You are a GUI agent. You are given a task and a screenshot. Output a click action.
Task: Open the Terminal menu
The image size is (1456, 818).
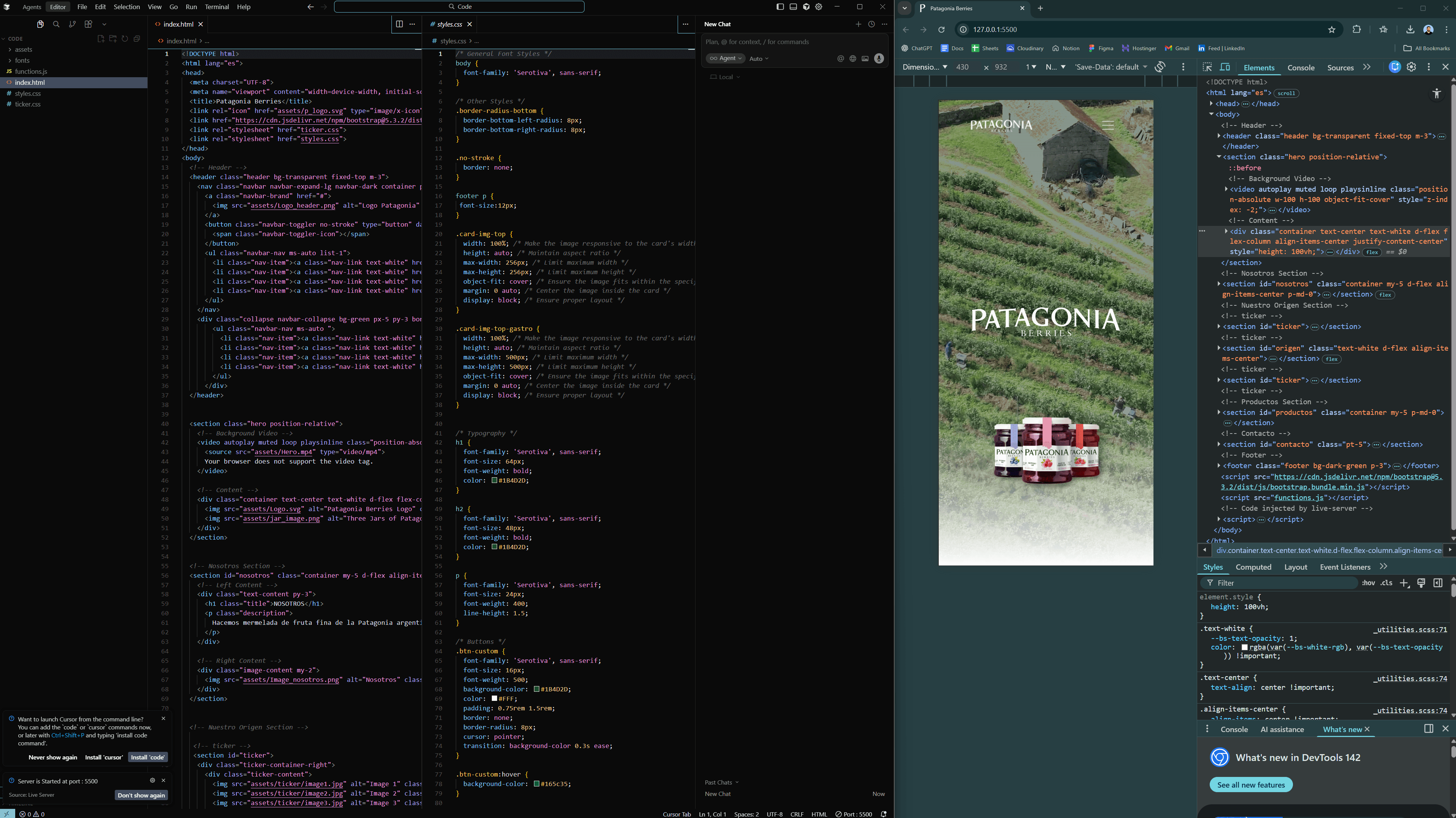click(217, 7)
